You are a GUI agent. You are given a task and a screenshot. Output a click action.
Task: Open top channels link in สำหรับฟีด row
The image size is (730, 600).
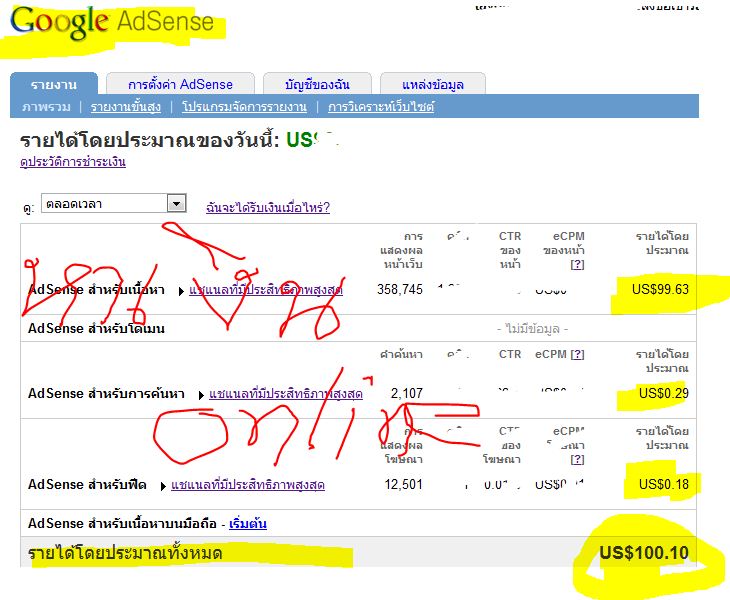(x=248, y=485)
